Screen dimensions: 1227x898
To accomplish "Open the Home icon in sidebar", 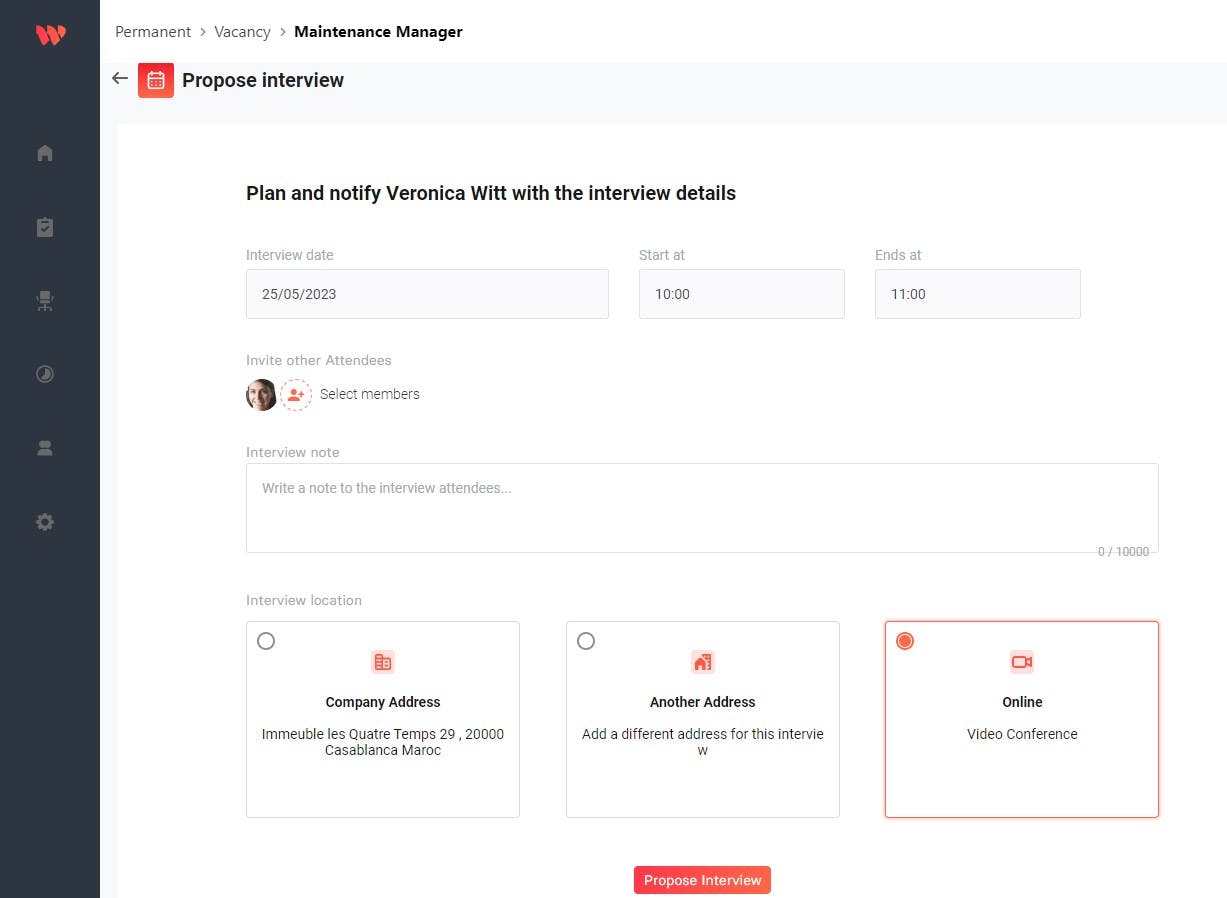I will [45, 153].
